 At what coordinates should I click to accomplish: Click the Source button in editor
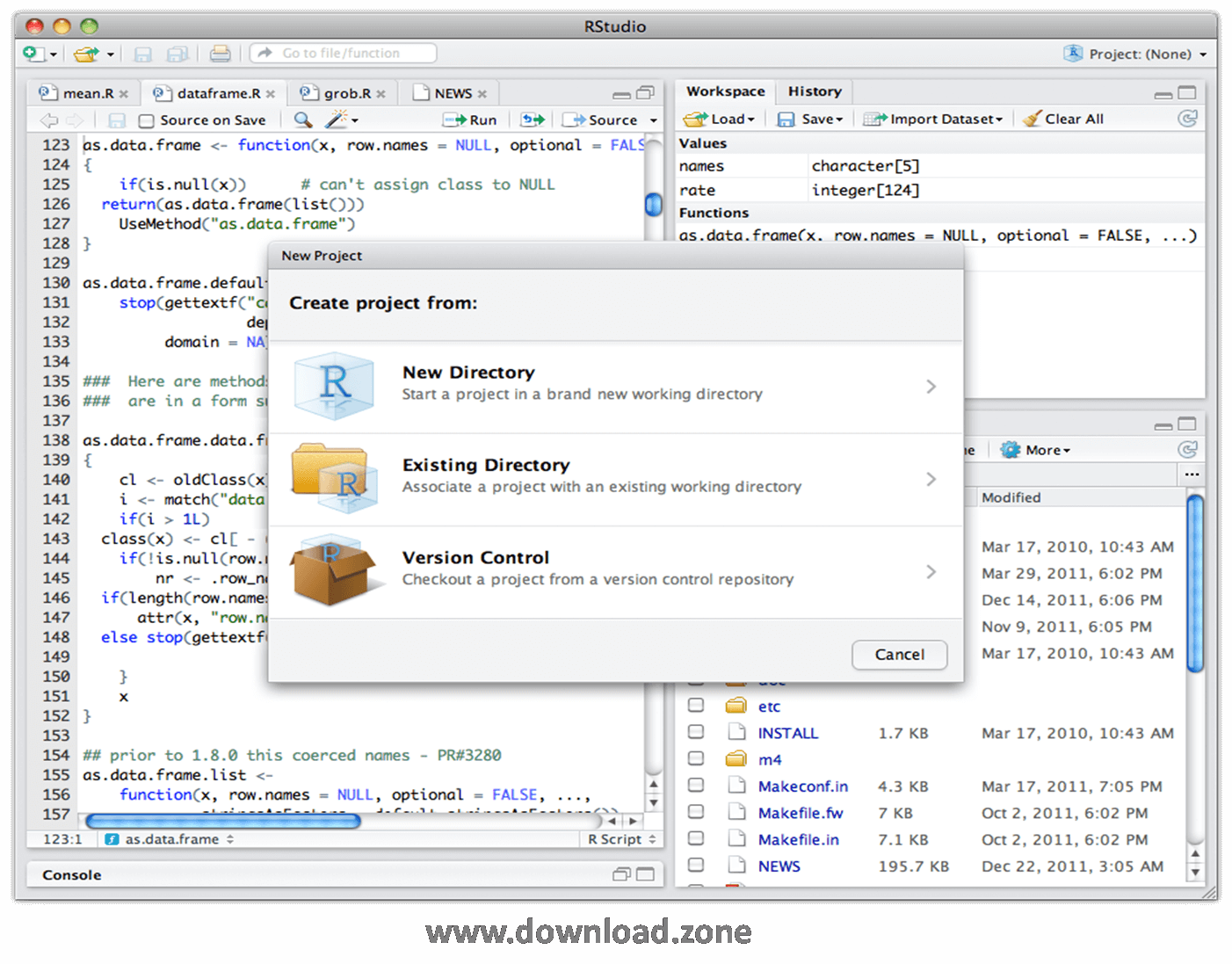click(x=600, y=120)
